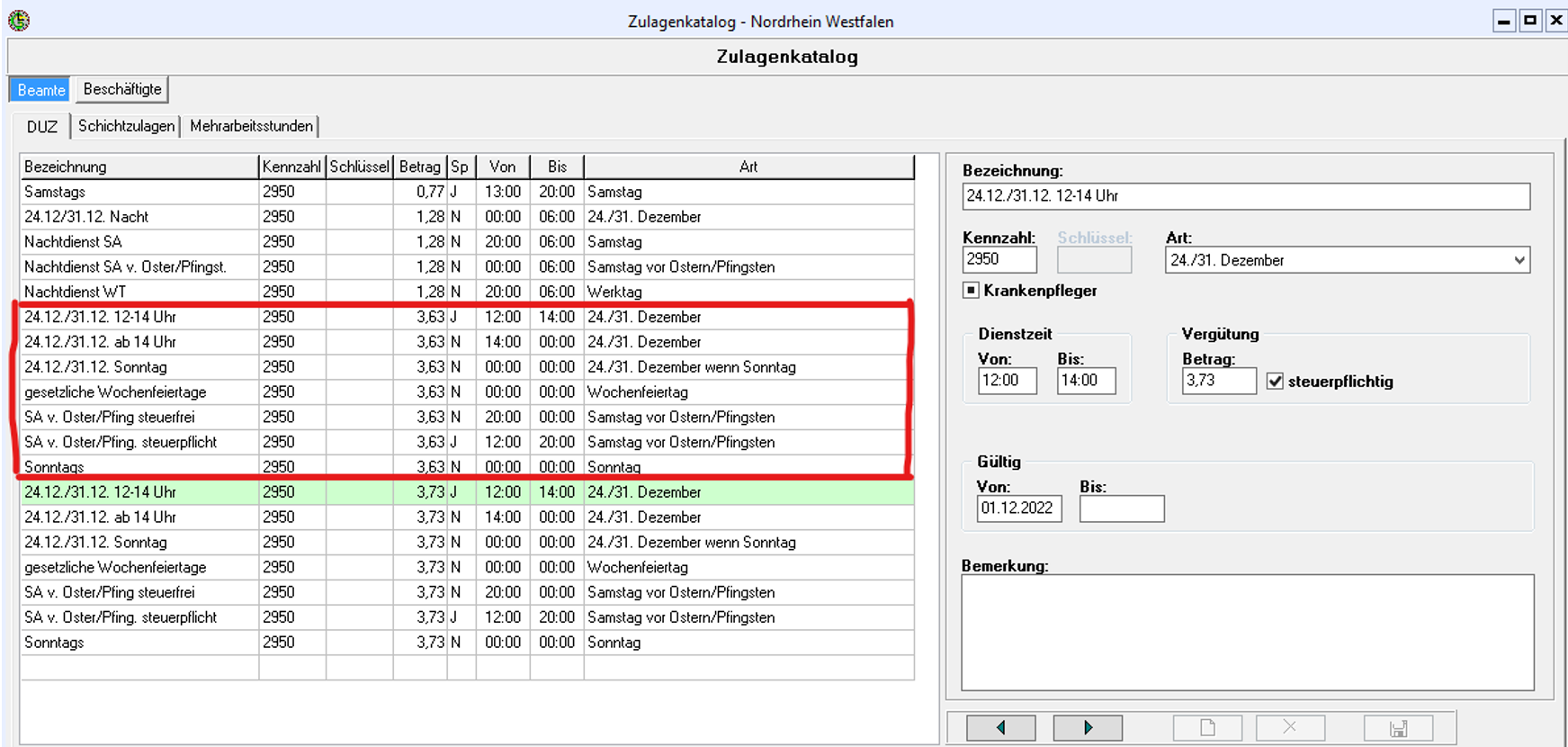This screenshot has height=747, width=1568.
Task: Select the Nachtdienst WT row
Action: pyautogui.click(x=467, y=292)
